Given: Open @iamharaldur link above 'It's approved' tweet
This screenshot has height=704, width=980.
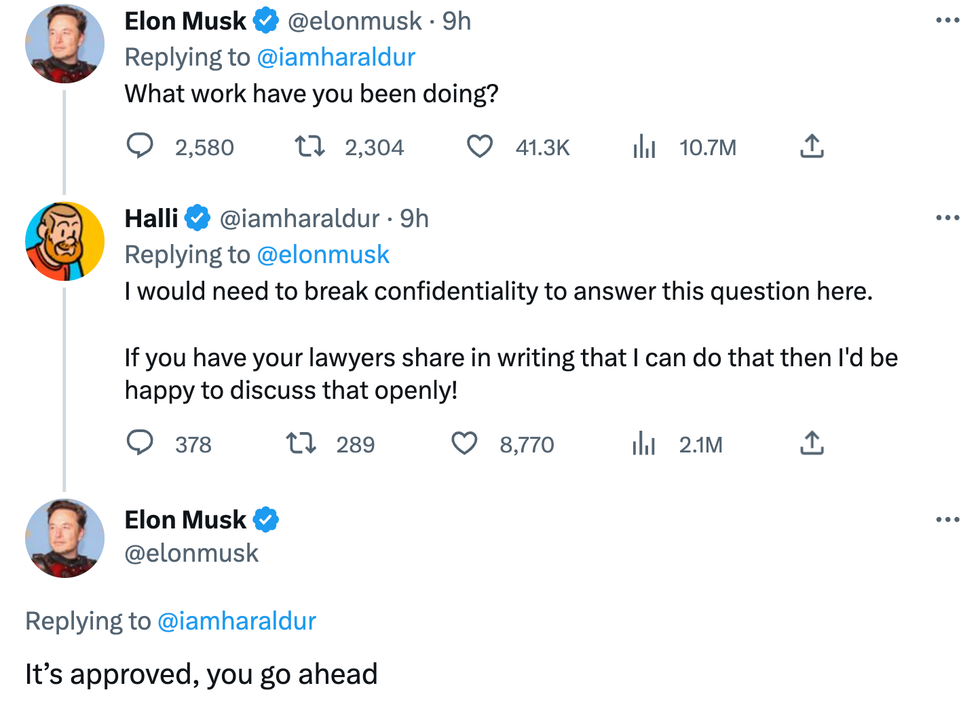Looking at the screenshot, I should (236, 621).
